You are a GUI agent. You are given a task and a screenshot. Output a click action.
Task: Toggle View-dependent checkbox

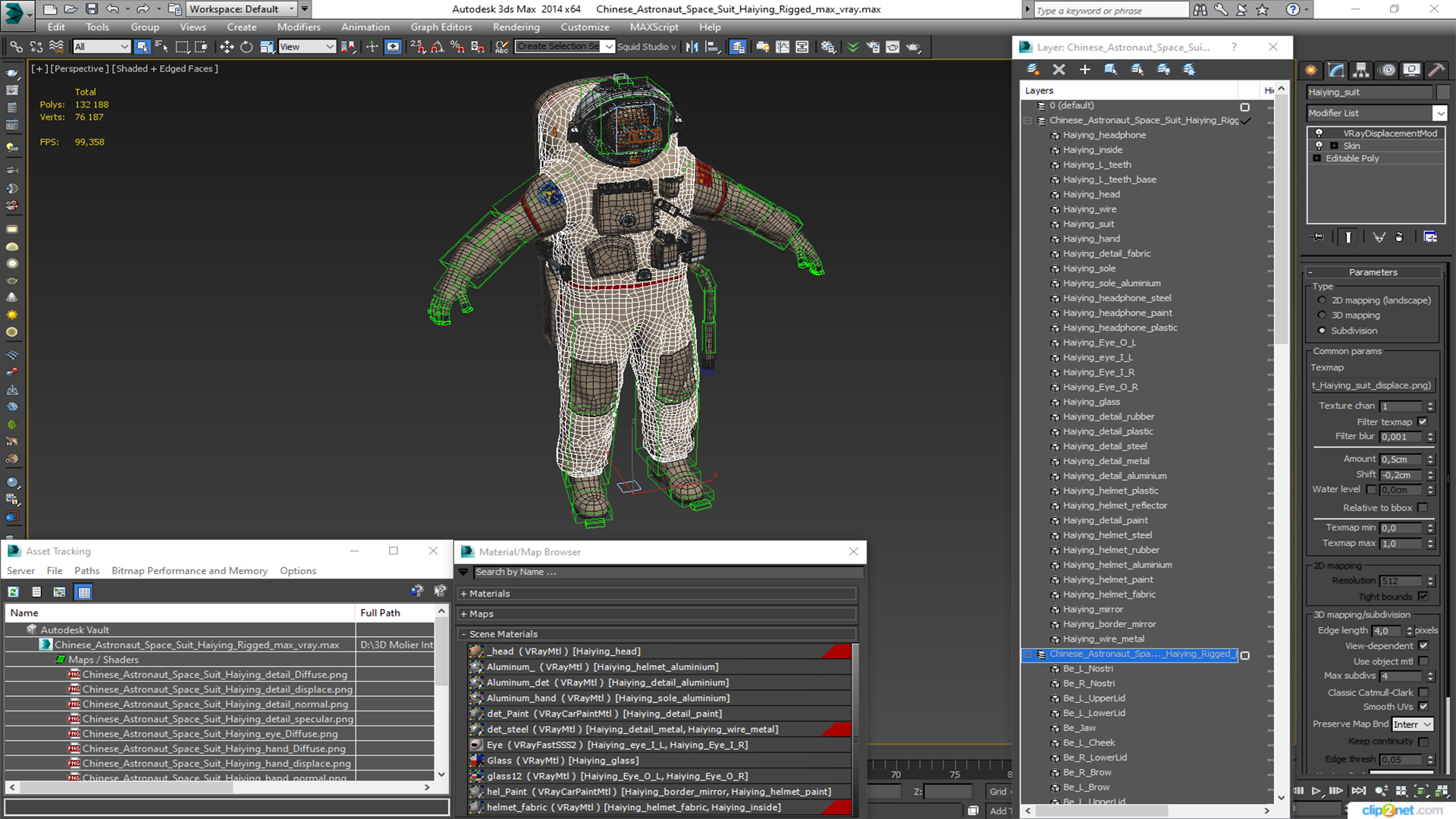point(1423,646)
